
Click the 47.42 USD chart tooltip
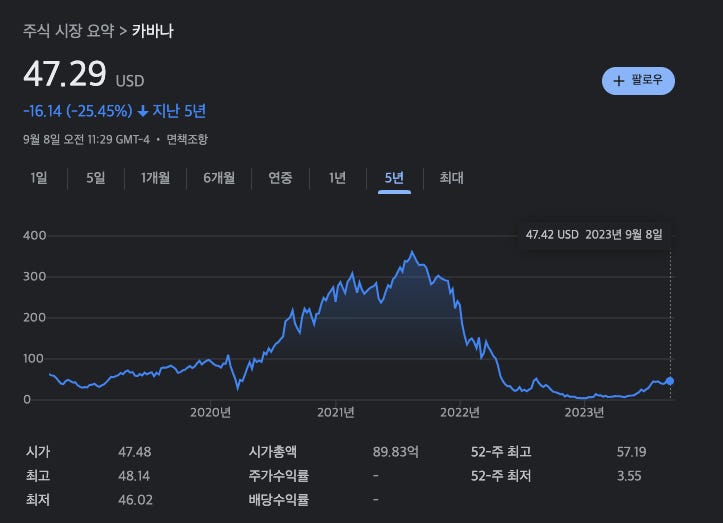(x=594, y=234)
